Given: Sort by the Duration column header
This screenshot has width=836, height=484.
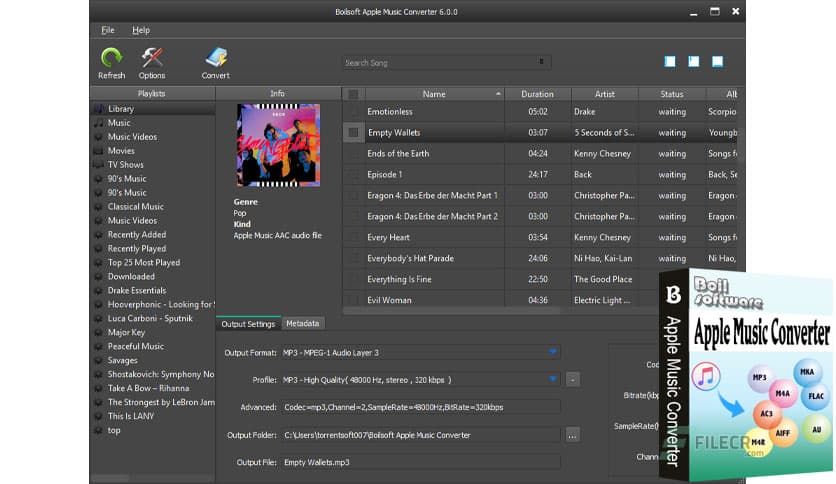Looking at the screenshot, I should coord(537,94).
